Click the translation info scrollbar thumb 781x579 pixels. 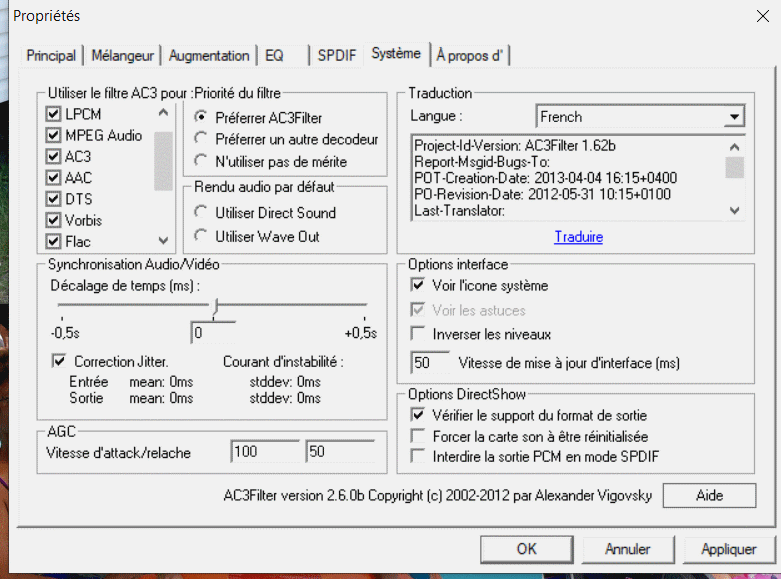pos(734,167)
